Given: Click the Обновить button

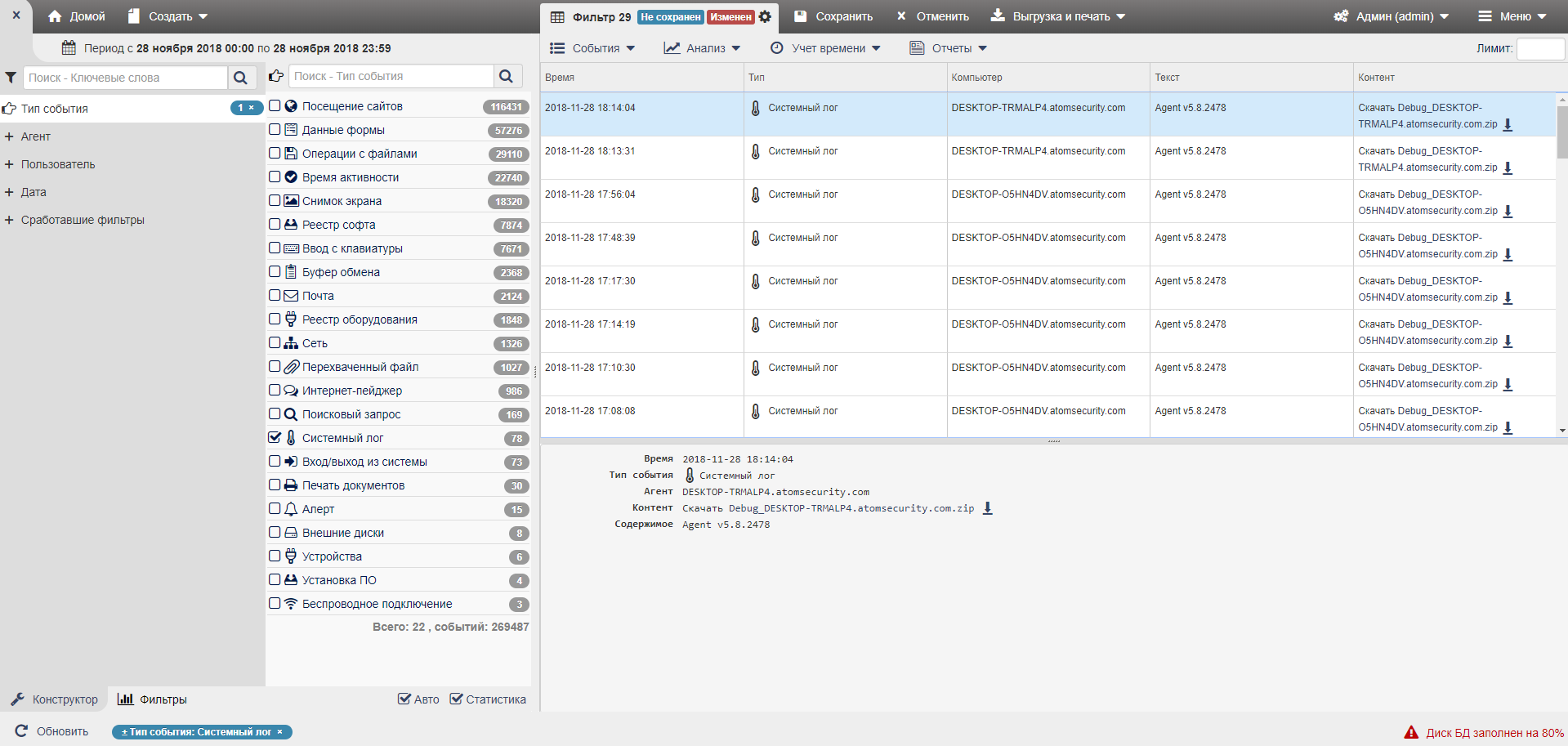Looking at the screenshot, I should (52, 731).
